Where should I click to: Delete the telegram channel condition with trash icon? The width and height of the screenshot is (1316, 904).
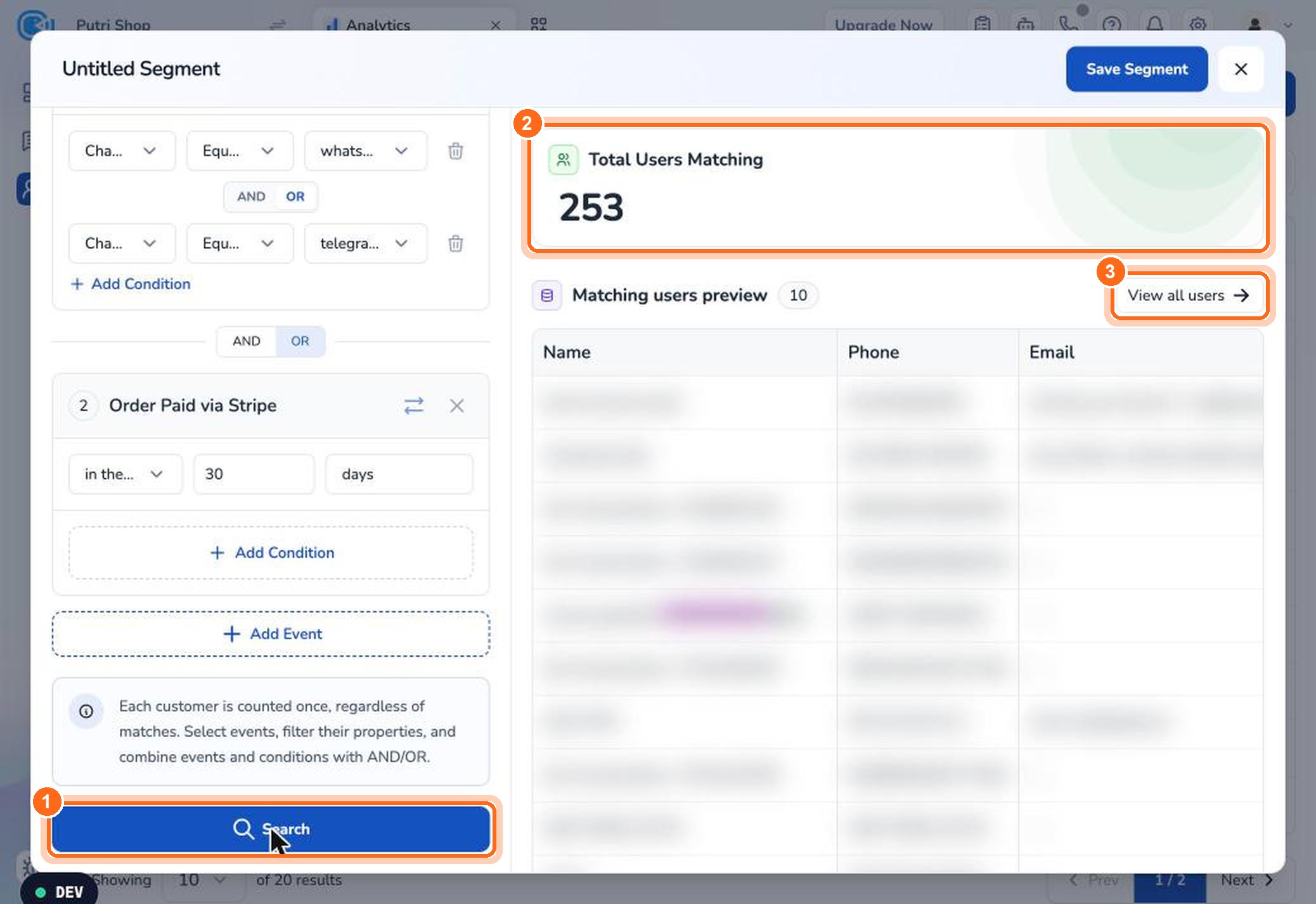pos(455,243)
